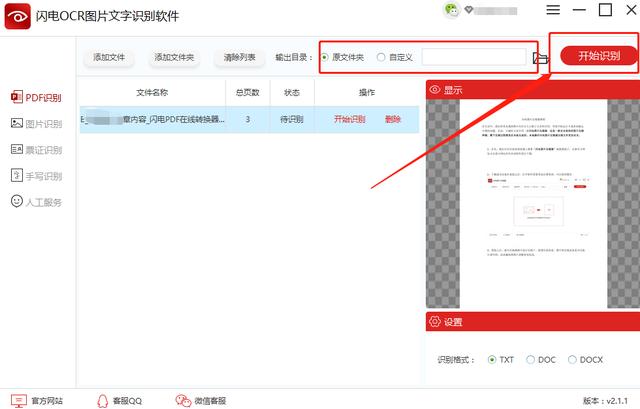Click the eye icon in 显示 header
The width and height of the screenshot is (640, 409).
[x=435, y=89]
